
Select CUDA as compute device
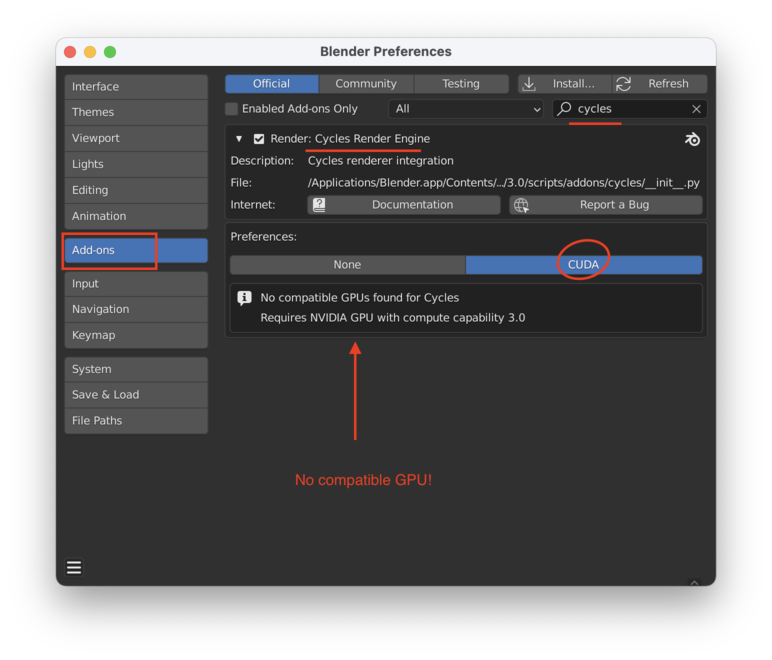583,265
